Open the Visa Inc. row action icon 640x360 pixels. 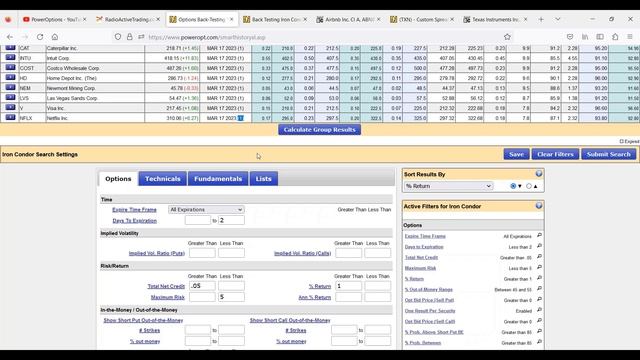click(10, 107)
